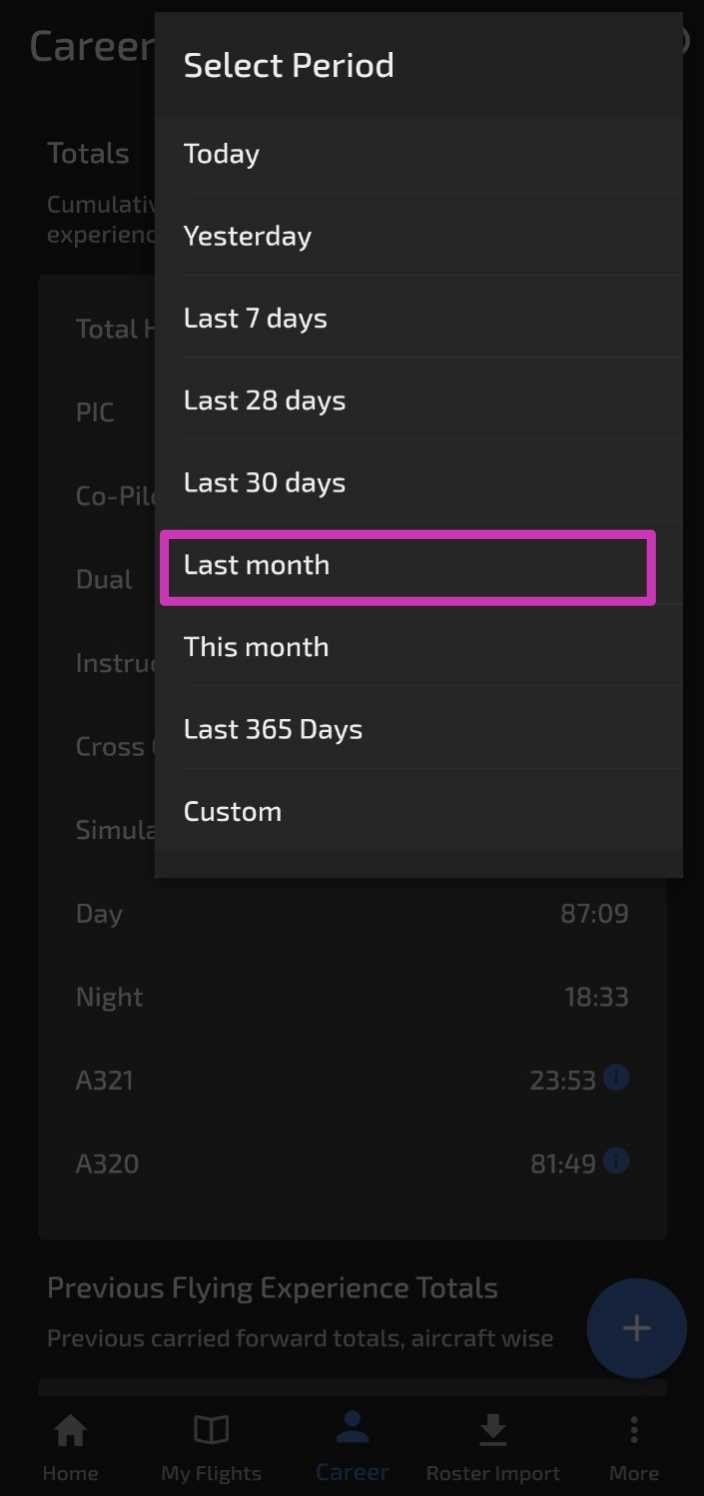Tap the Career person icon
The height and width of the screenshot is (1496, 704).
352,1427
